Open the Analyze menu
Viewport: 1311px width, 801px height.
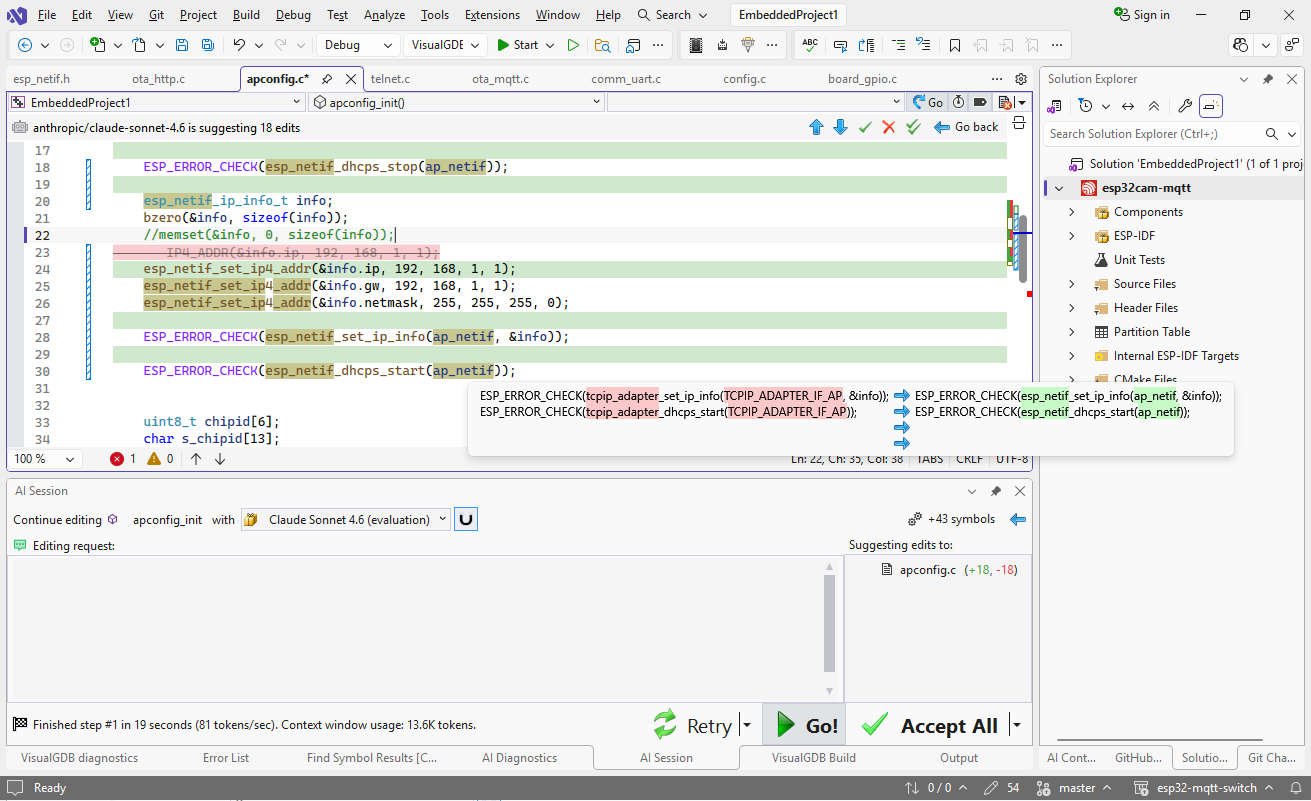pos(384,15)
